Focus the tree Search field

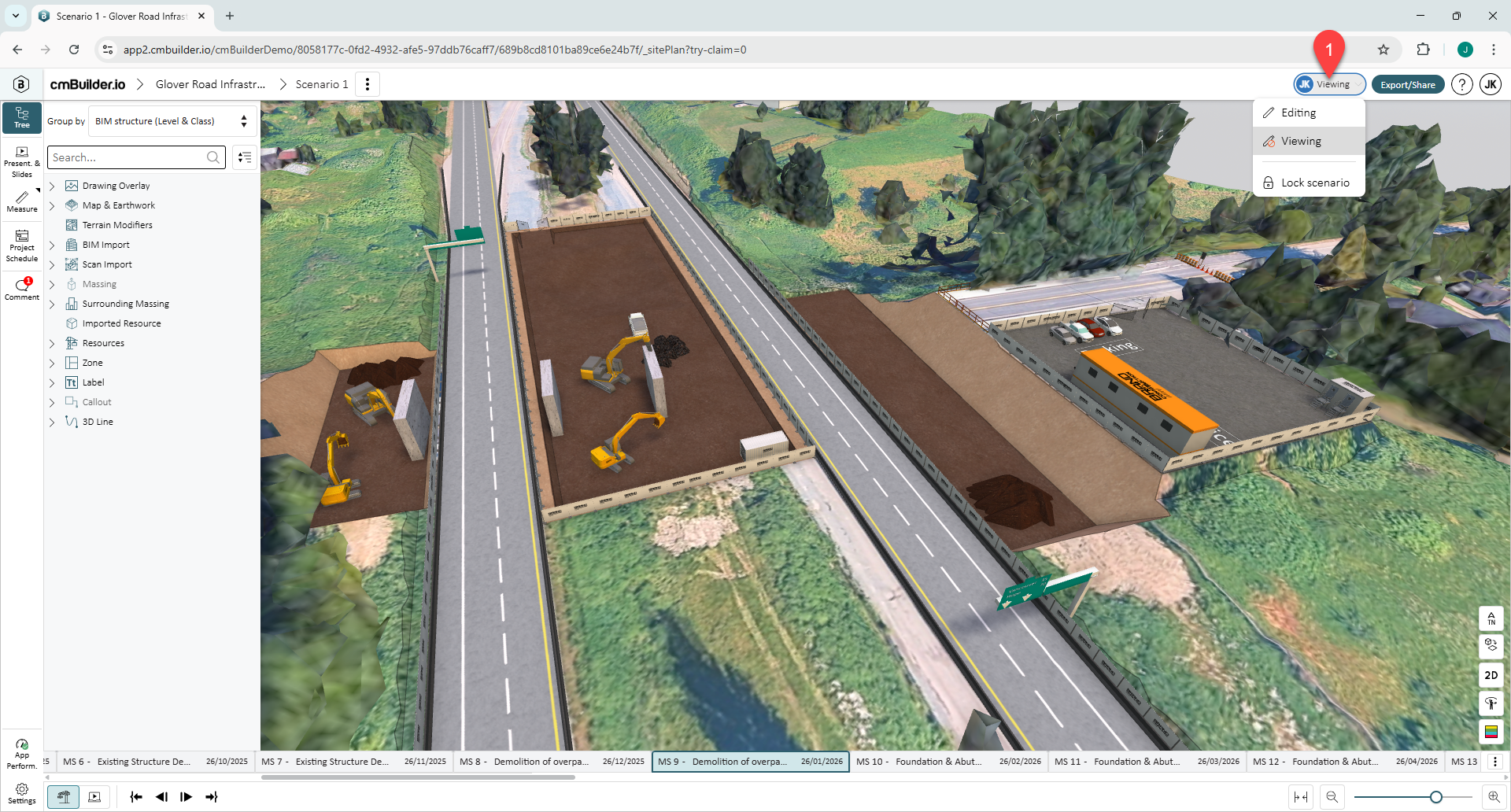coord(136,157)
